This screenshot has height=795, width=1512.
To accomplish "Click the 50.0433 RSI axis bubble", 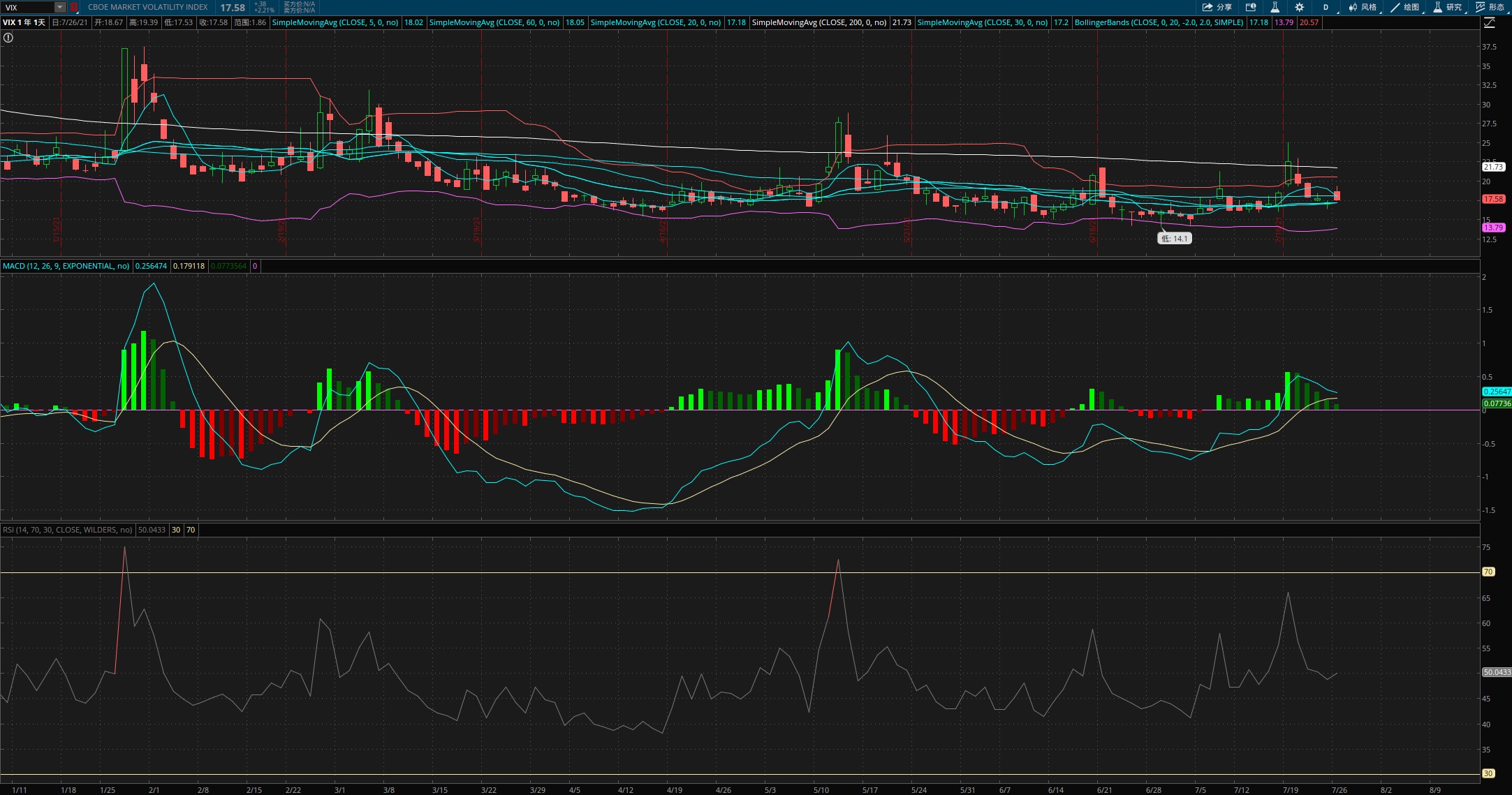I will click(x=1497, y=672).
